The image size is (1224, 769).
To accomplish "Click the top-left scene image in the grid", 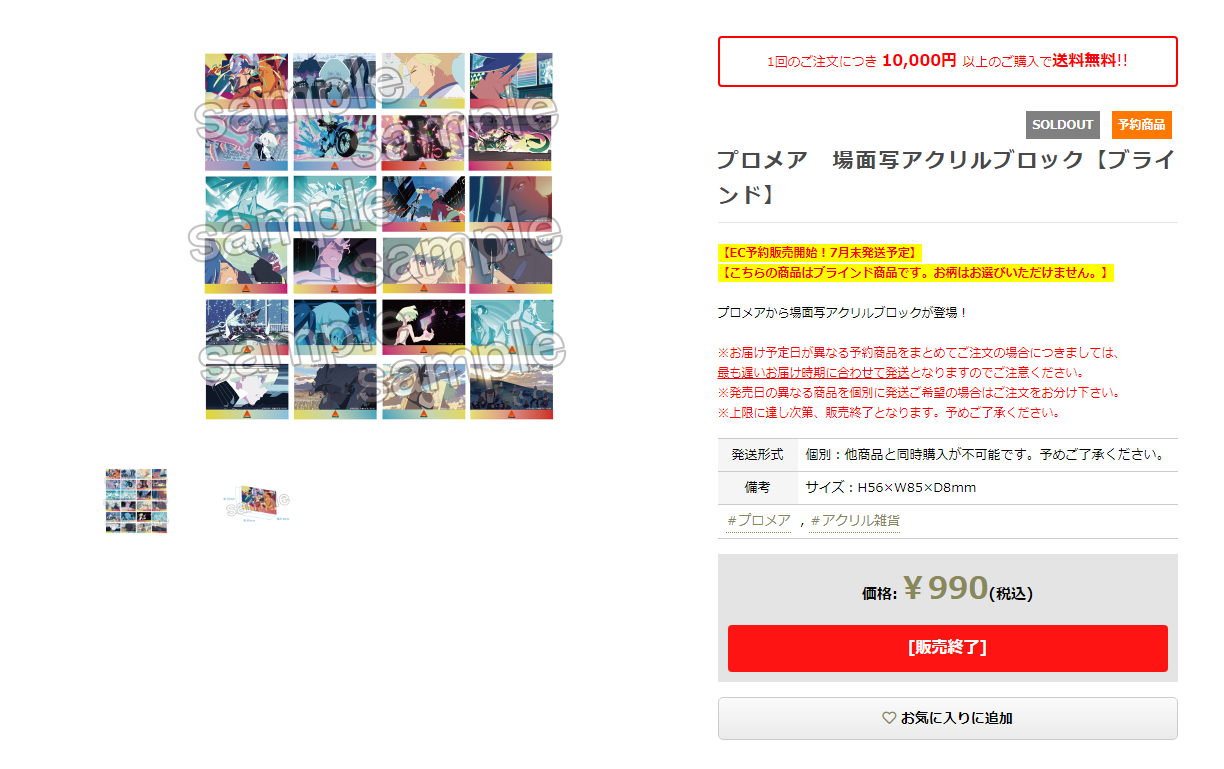I will [246, 81].
